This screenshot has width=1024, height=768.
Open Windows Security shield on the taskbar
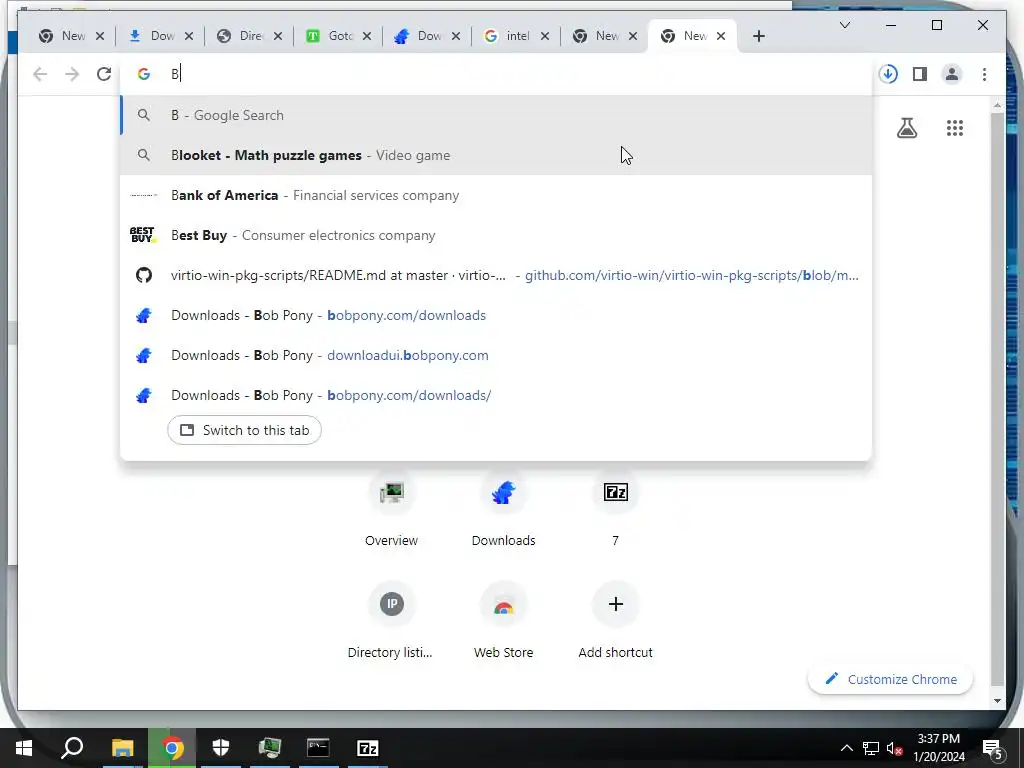tap(221, 748)
